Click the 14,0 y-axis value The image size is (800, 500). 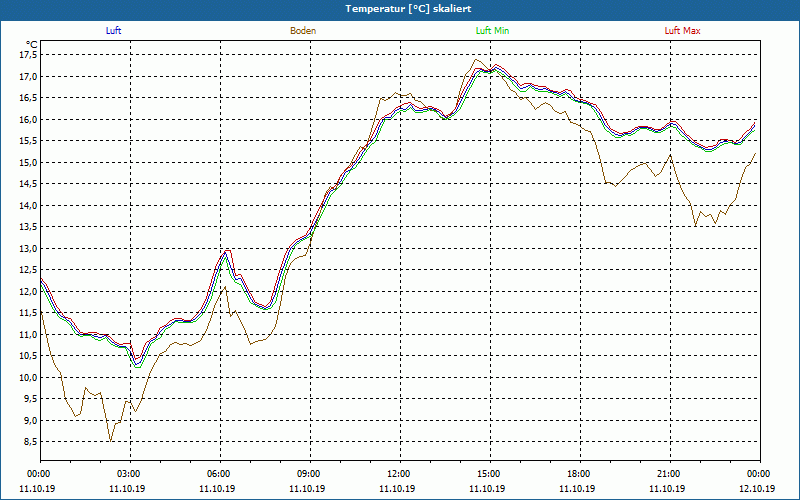(29, 206)
